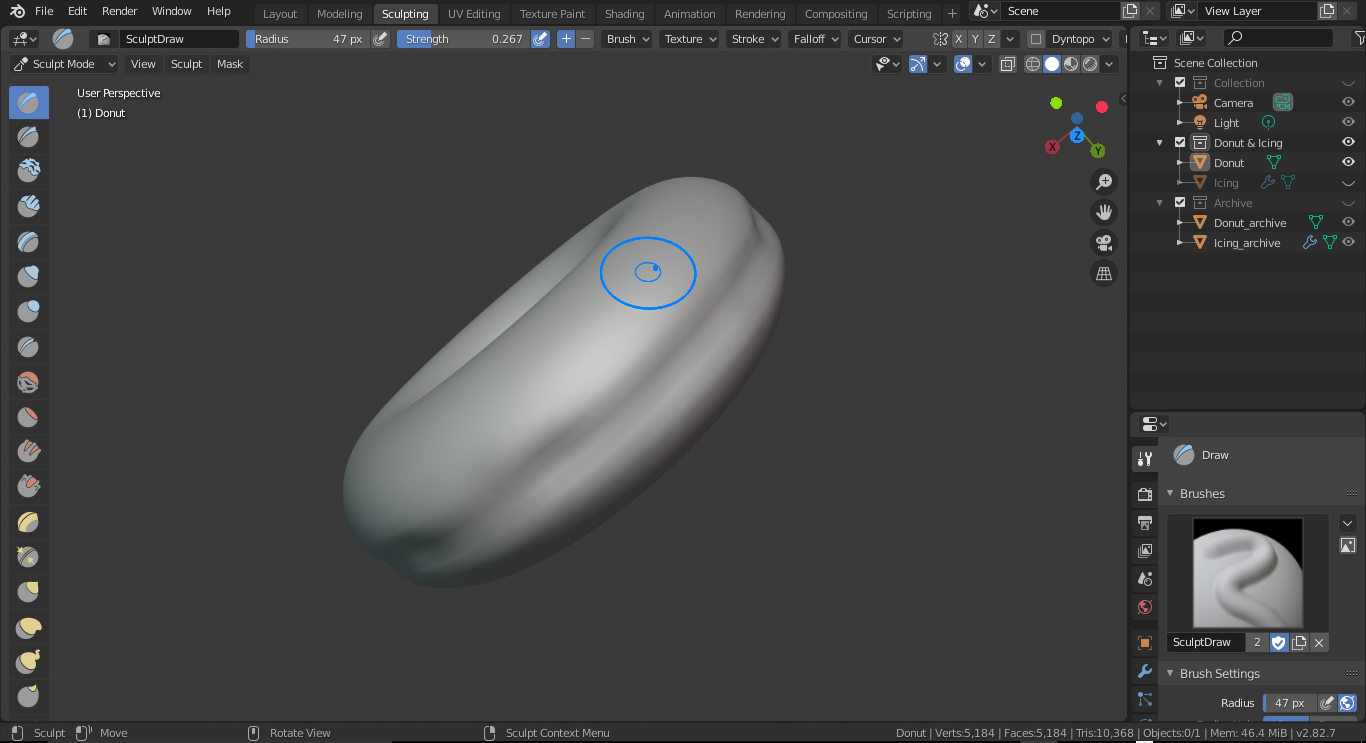Open the Output properties tab

[x=1145, y=522]
